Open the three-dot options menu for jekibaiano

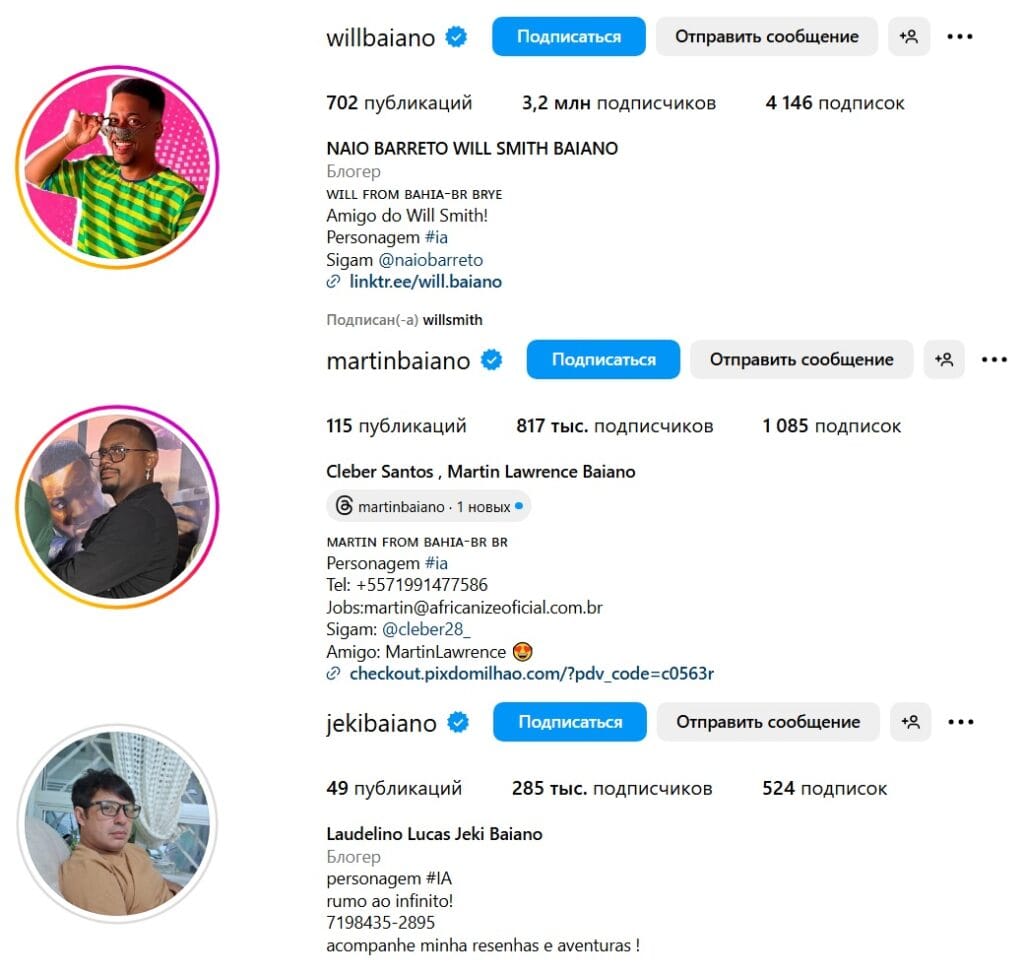pyautogui.click(x=961, y=722)
